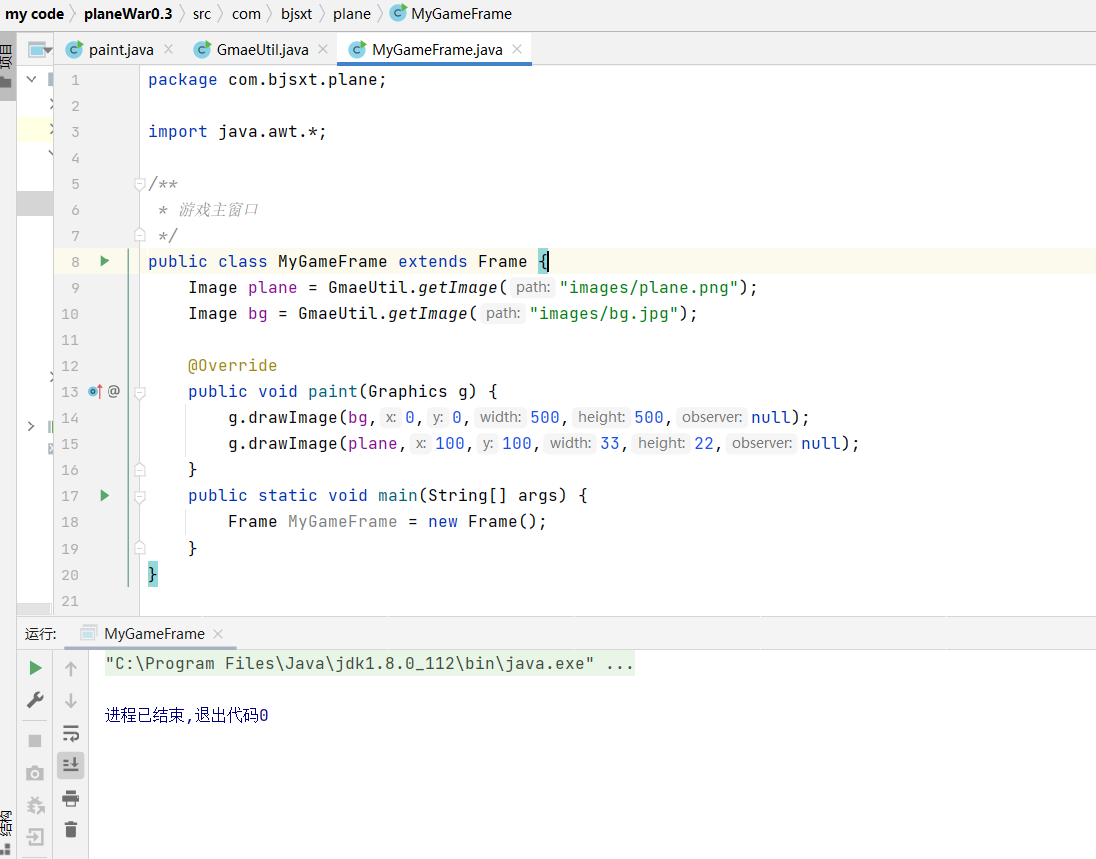Click the exit arrow icon in Run panel

click(35, 837)
